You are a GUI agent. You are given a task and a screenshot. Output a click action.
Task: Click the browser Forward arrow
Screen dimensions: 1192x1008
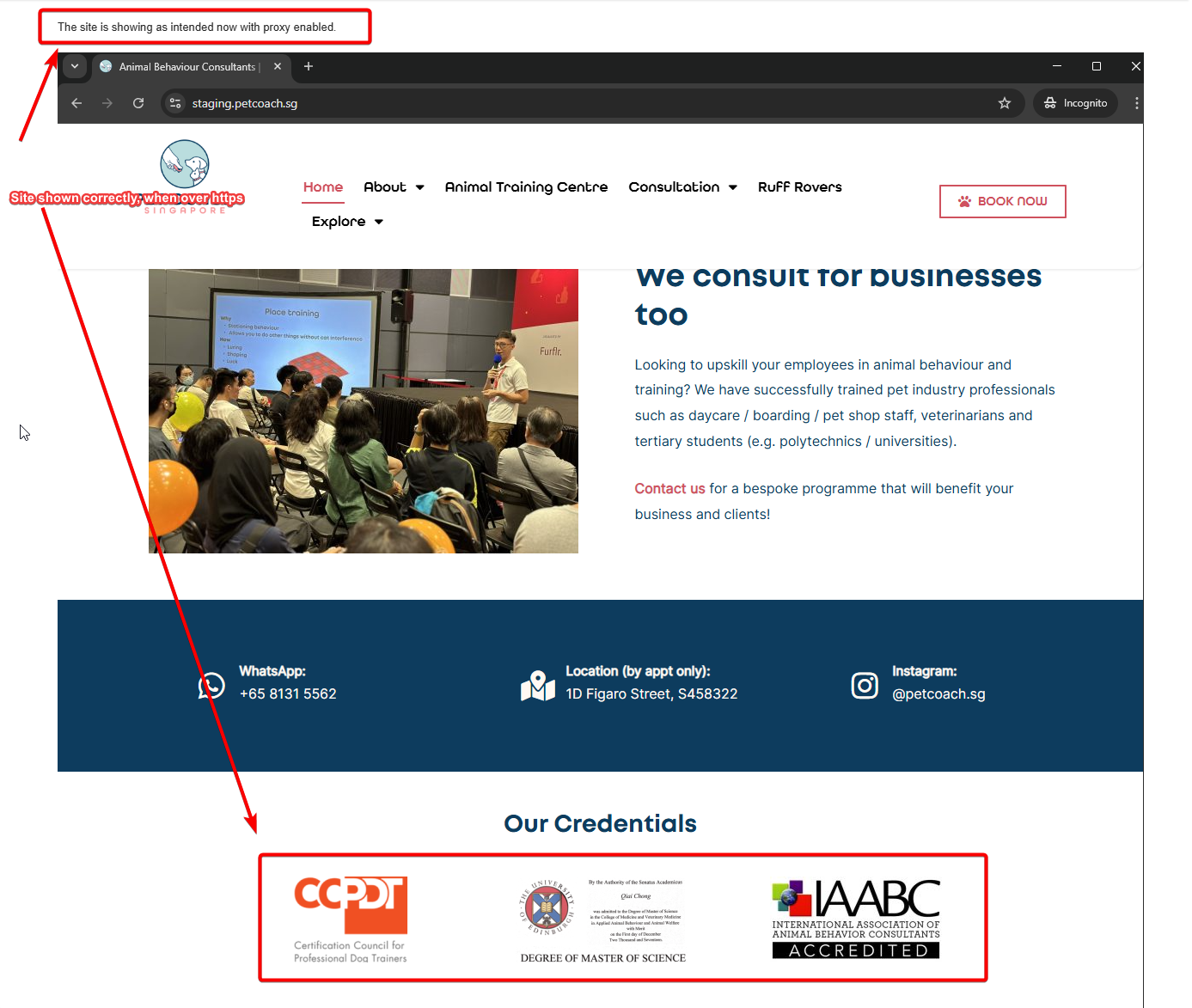107,103
